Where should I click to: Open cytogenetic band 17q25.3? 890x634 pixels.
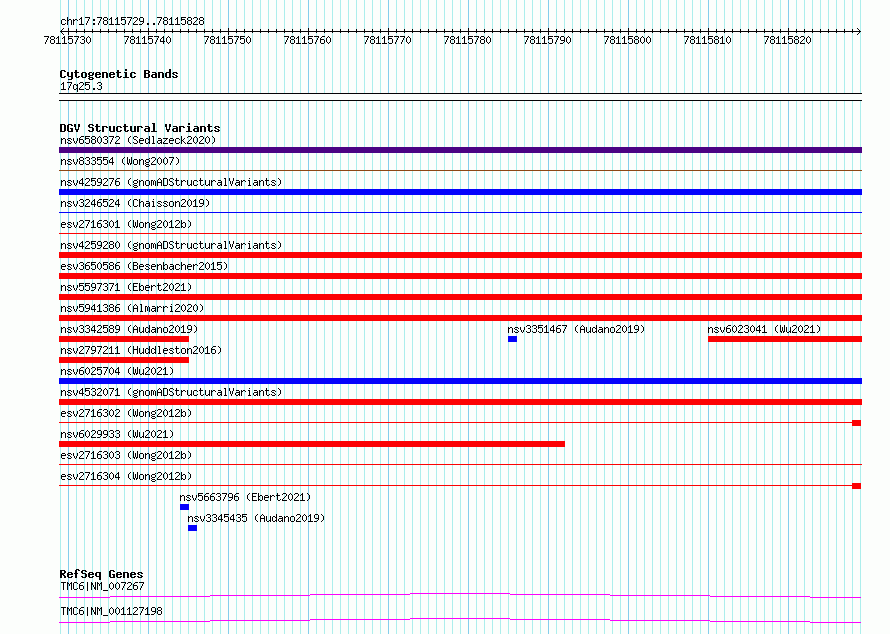81,86
